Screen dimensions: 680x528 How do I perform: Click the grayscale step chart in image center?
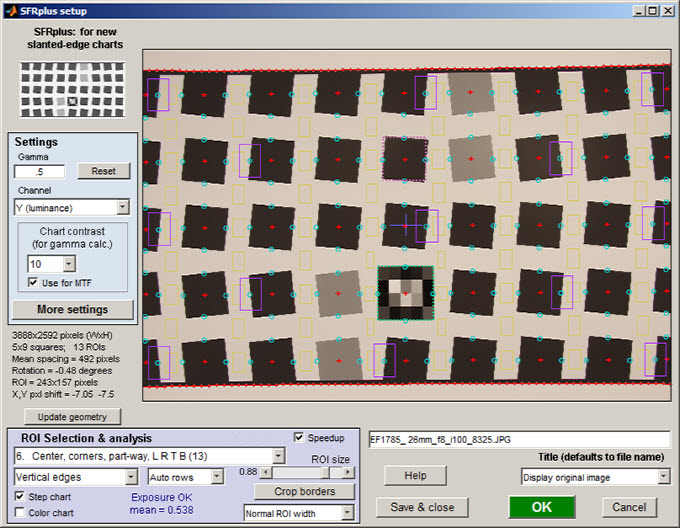click(405, 292)
